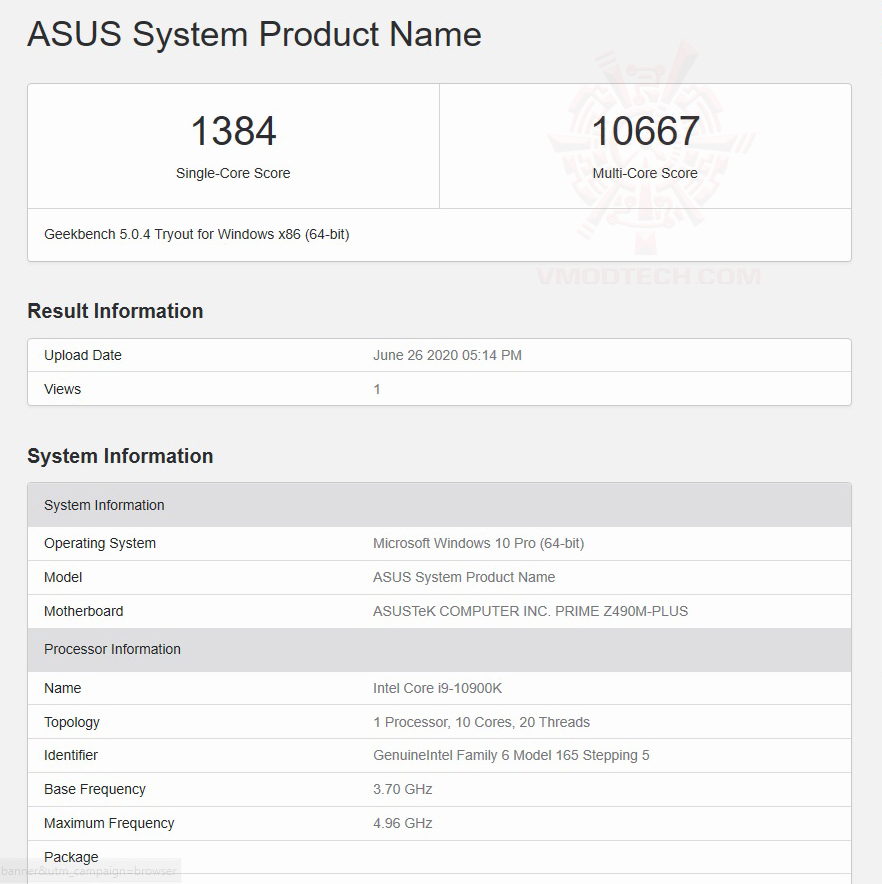Click the System Information heading

click(x=120, y=456)
